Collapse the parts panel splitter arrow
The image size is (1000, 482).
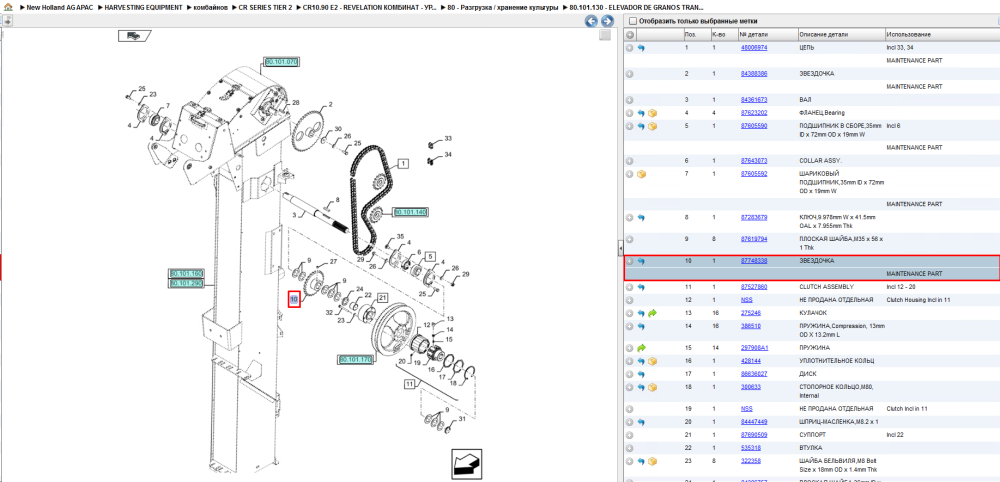[621, 248]
